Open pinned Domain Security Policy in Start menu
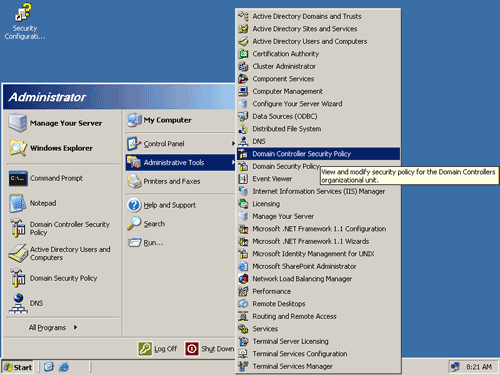 click(62, 278)
